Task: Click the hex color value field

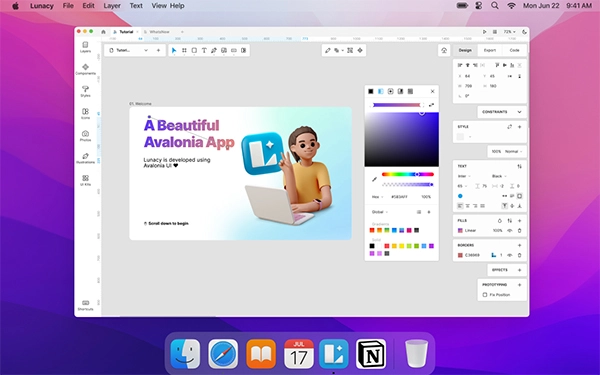Action: click(x=400, y=197)
